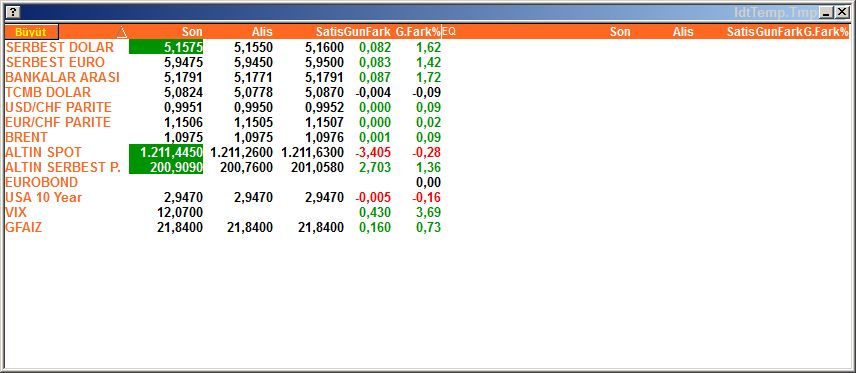
Task: Select the EUR/CHF PARITE row label
Action: tap(58, 122)
